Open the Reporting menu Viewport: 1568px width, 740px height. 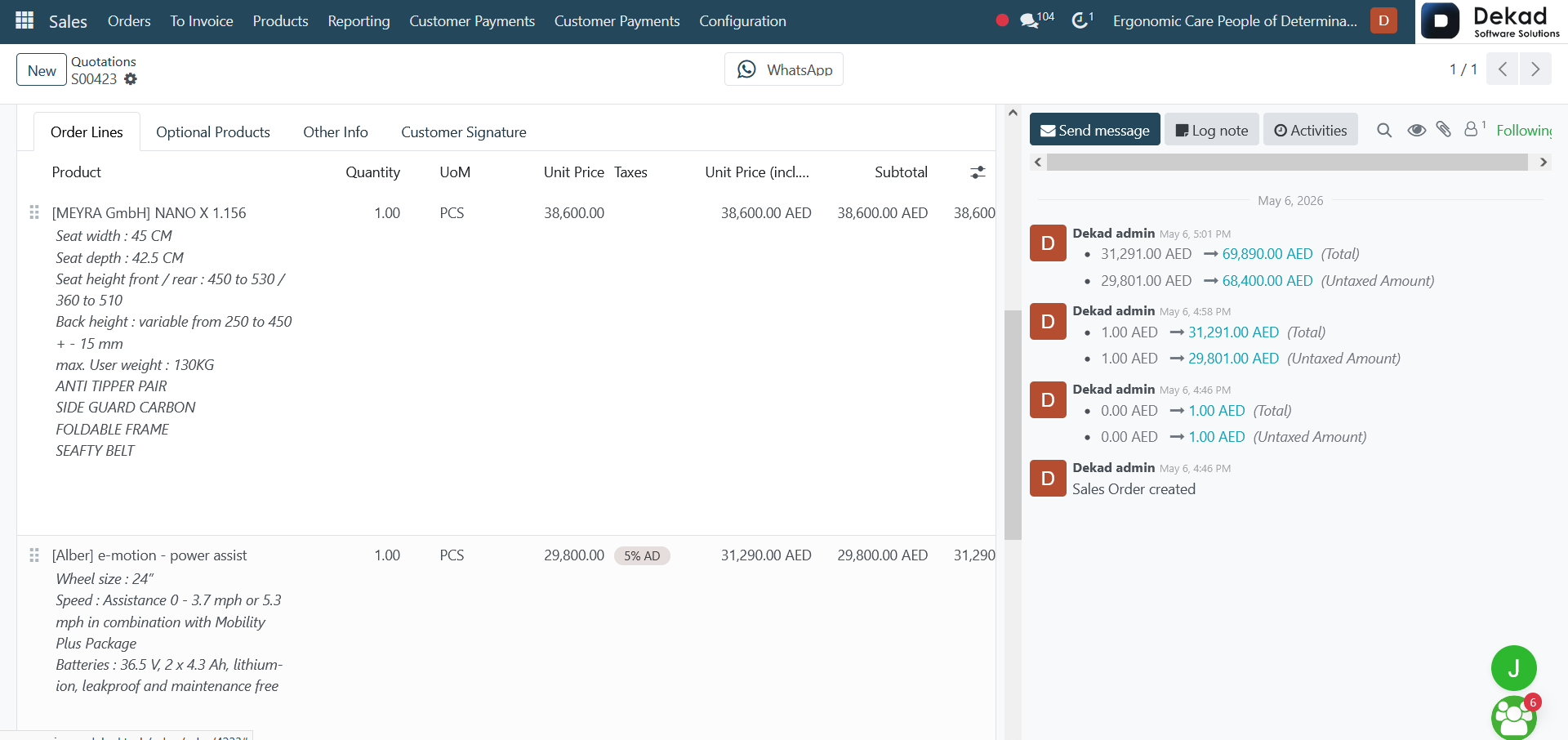click(359, 21)
